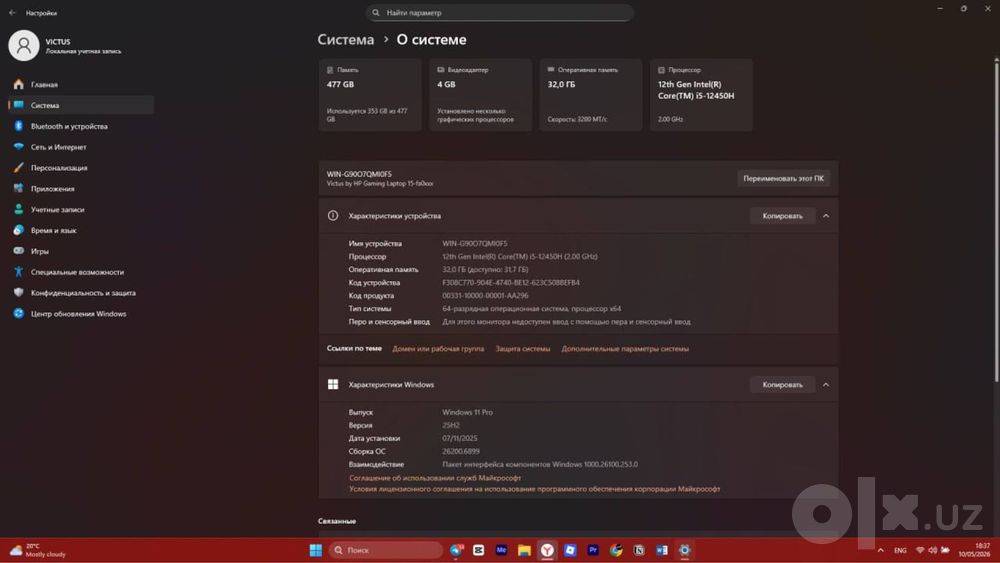1000x563 pixels.
Task: Collapse Характеристики устройства section chevron
Action: [x=826, y=216]
